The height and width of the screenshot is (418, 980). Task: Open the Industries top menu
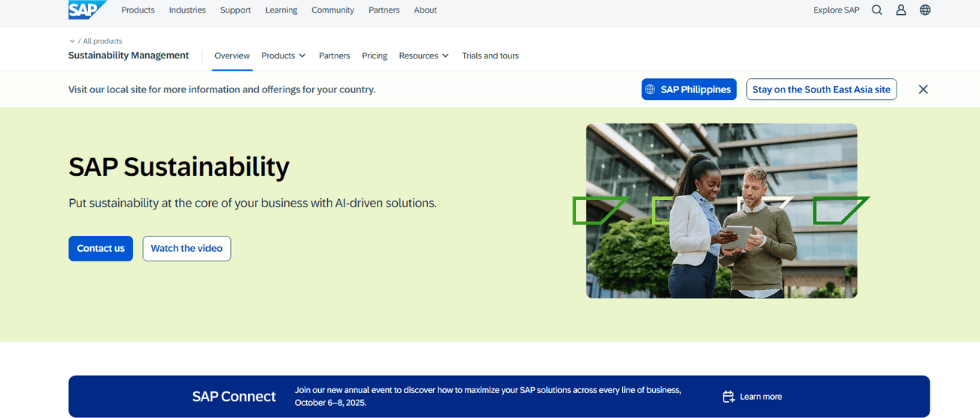click(x=188, y=10)
